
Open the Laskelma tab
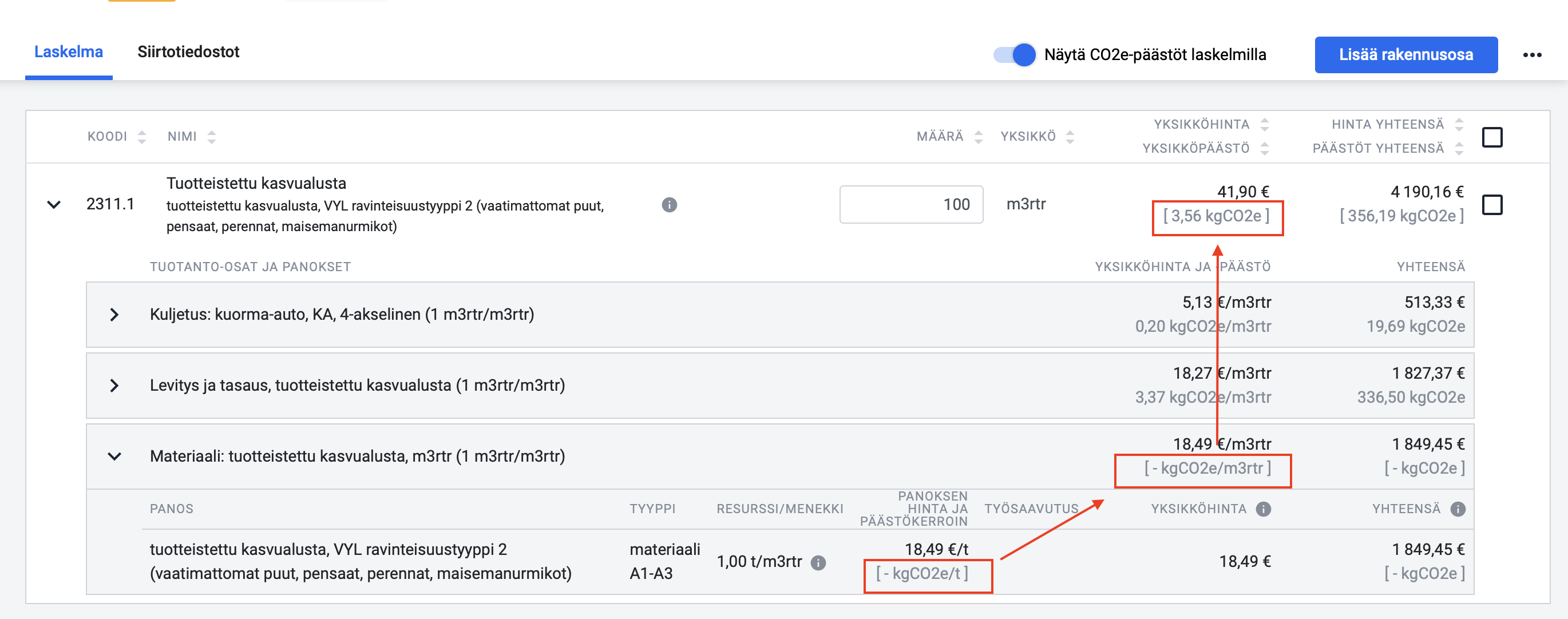tap(68, 52)
